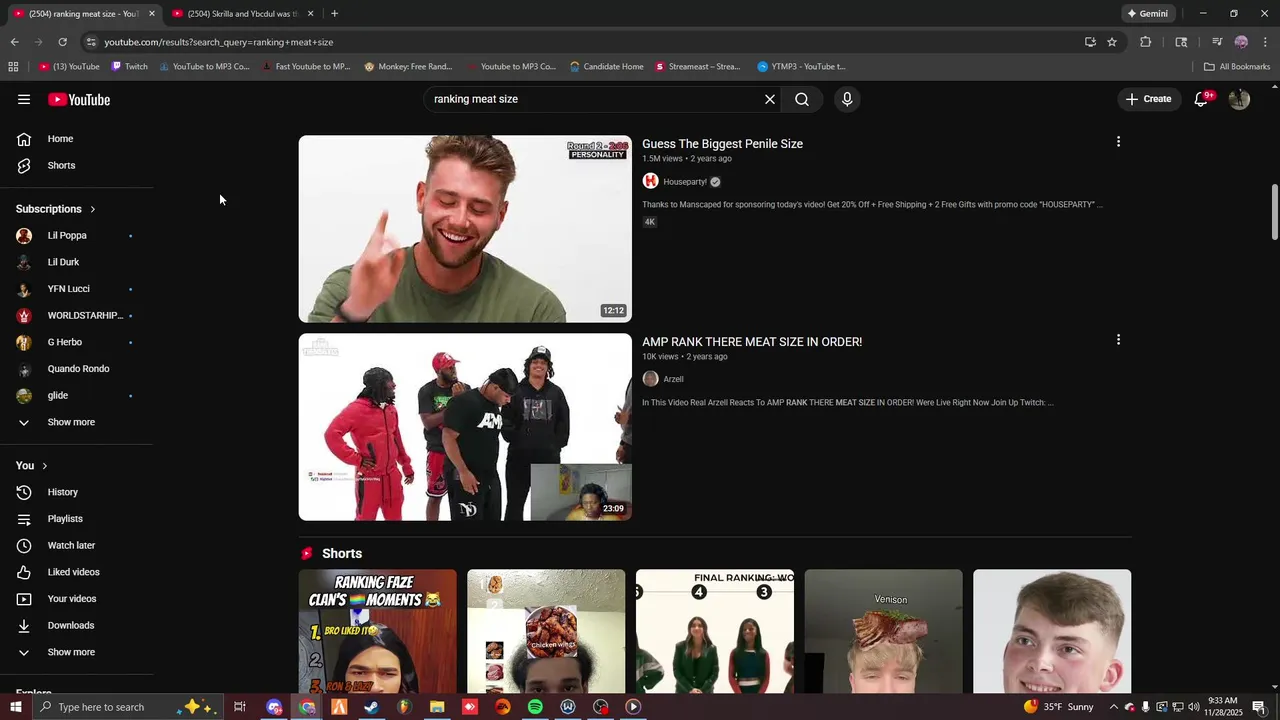Click the address bar URL
The height and width of the screenshot is (720, 1280).
219,42
